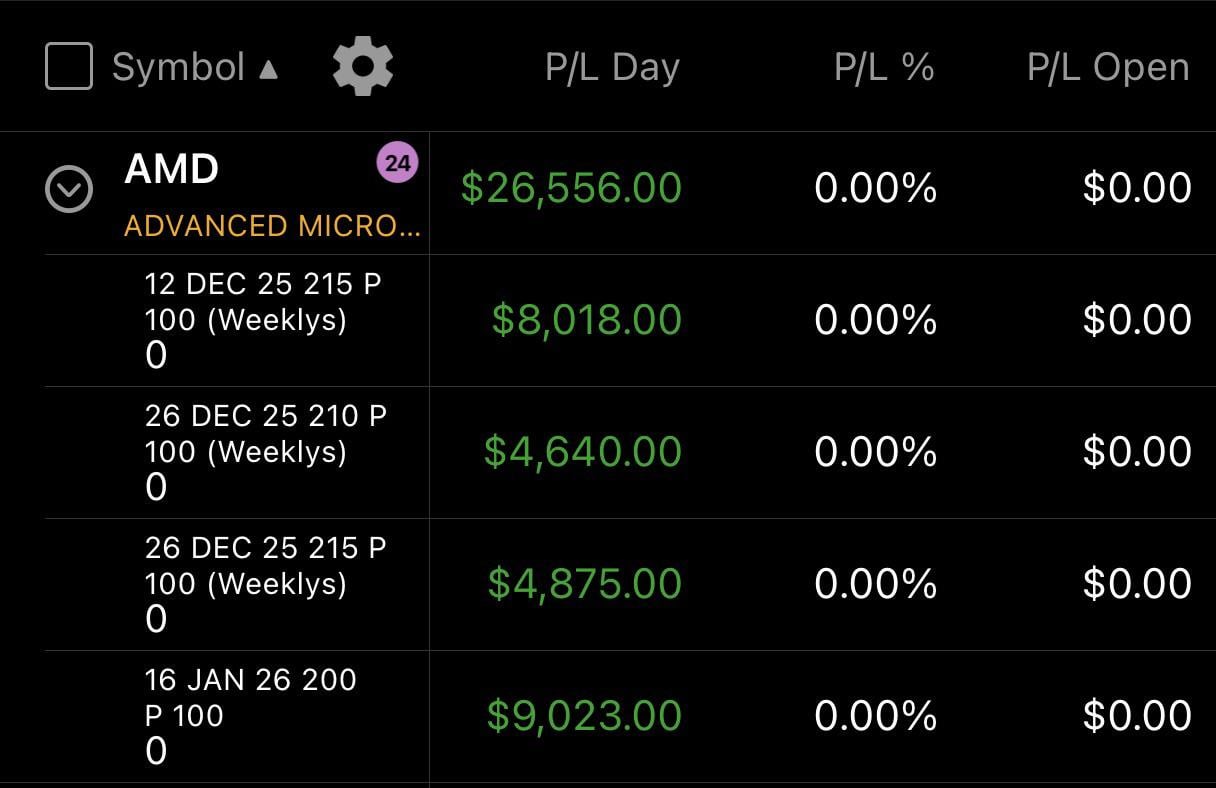This screenshot has width=1216, height=788.
Task: Click the Symbol sort arrow triangle
Action: tap(268, 69)
